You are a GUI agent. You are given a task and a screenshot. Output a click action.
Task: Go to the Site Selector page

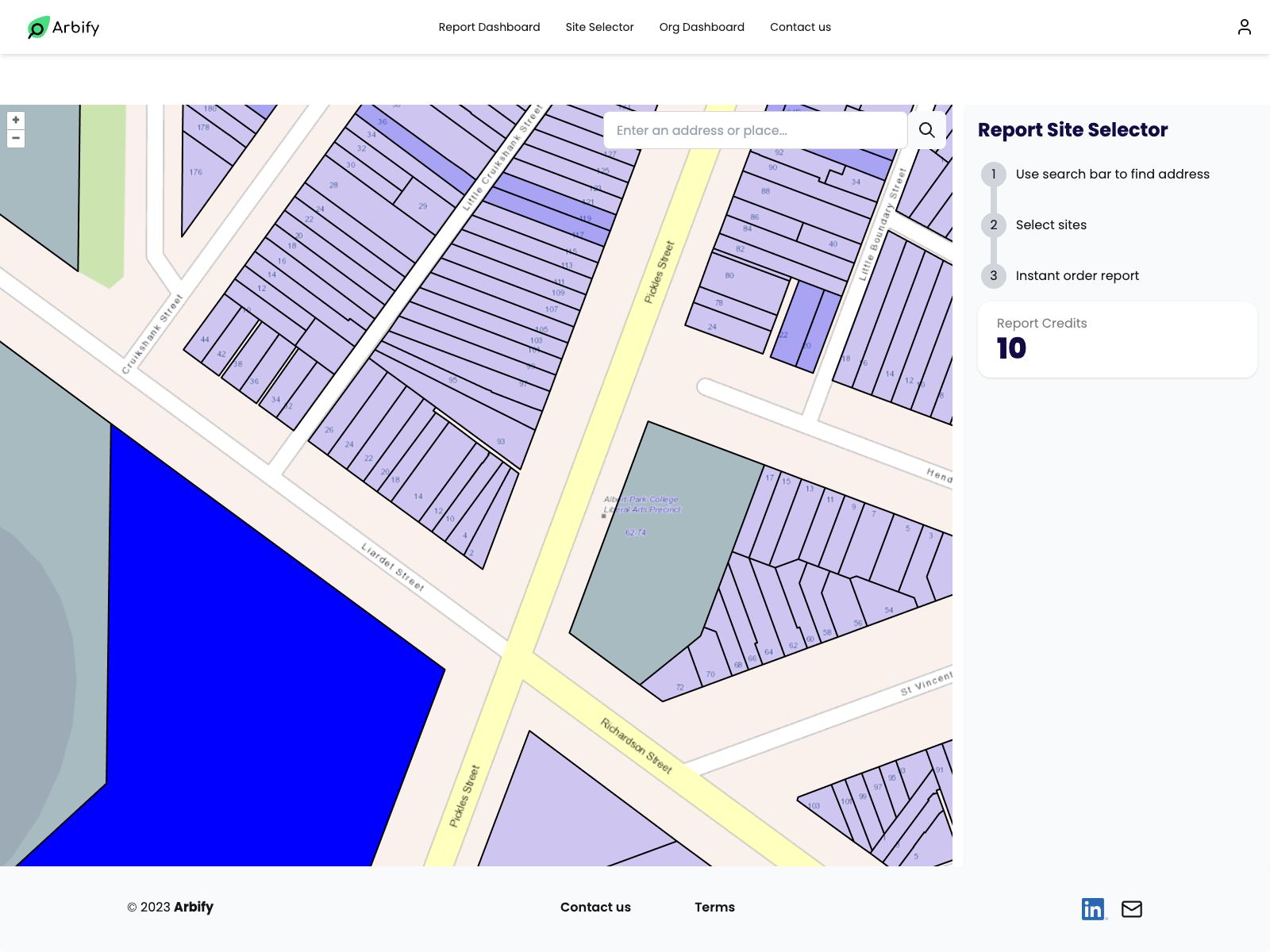pos(599,26)
